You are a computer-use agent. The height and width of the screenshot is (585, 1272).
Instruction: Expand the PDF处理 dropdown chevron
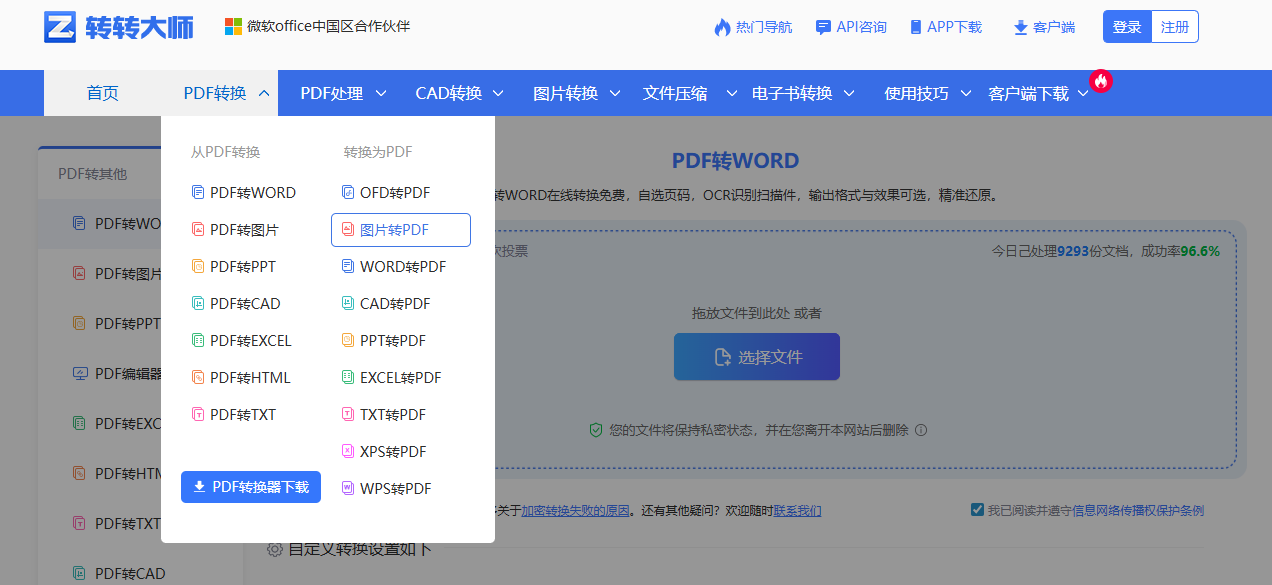click(x=381, y=93)
